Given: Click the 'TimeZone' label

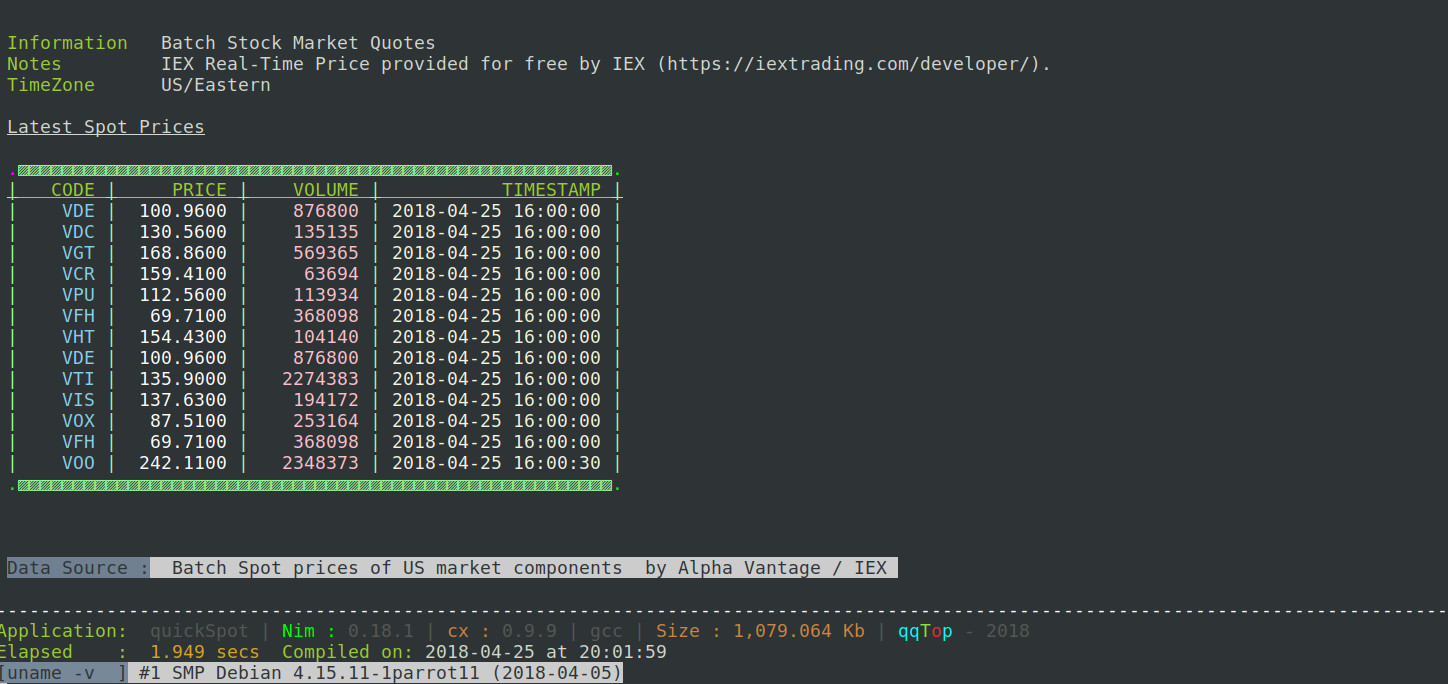Looking at the screenshot, I should [x=51, y=85].
